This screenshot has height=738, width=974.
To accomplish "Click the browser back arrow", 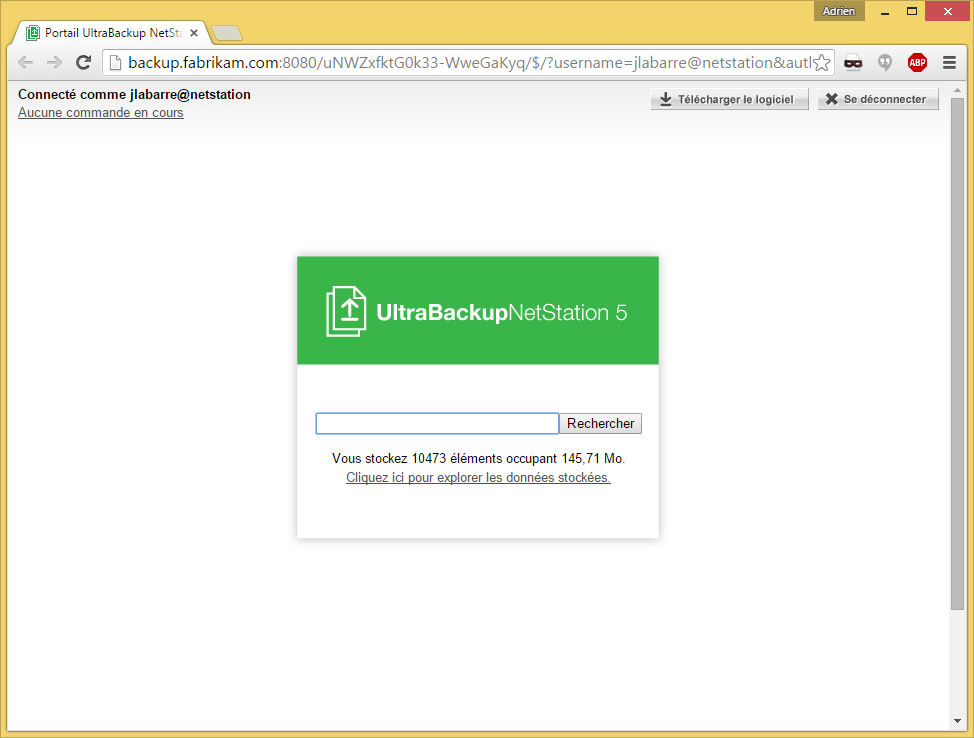I will [25, 63].
